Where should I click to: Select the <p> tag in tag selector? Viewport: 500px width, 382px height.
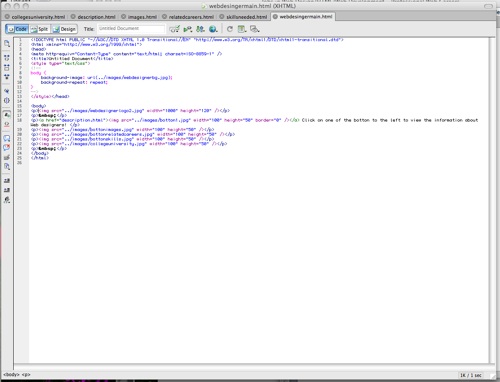[x=26, y=375]
